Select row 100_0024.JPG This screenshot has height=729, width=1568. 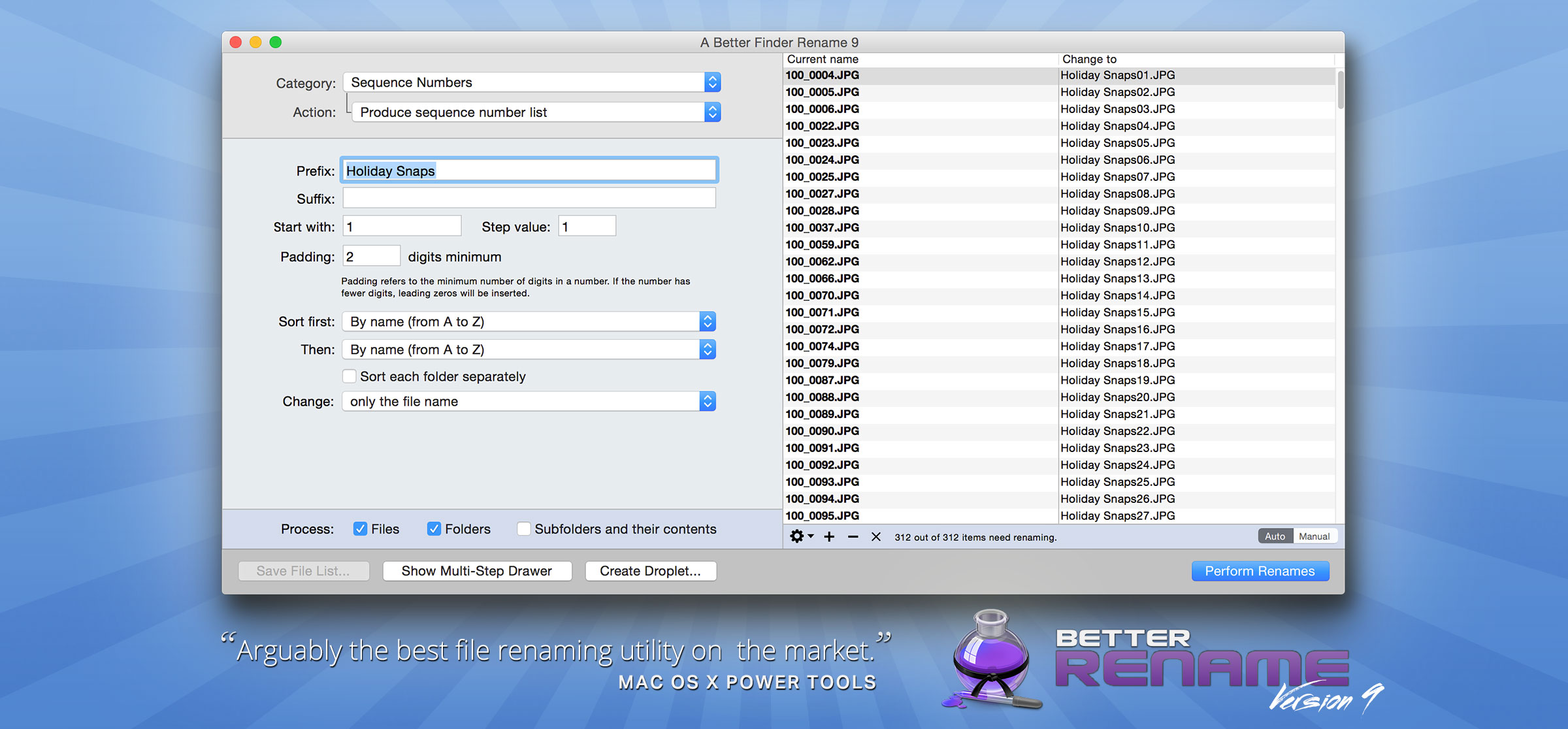tap(1060, 160)
